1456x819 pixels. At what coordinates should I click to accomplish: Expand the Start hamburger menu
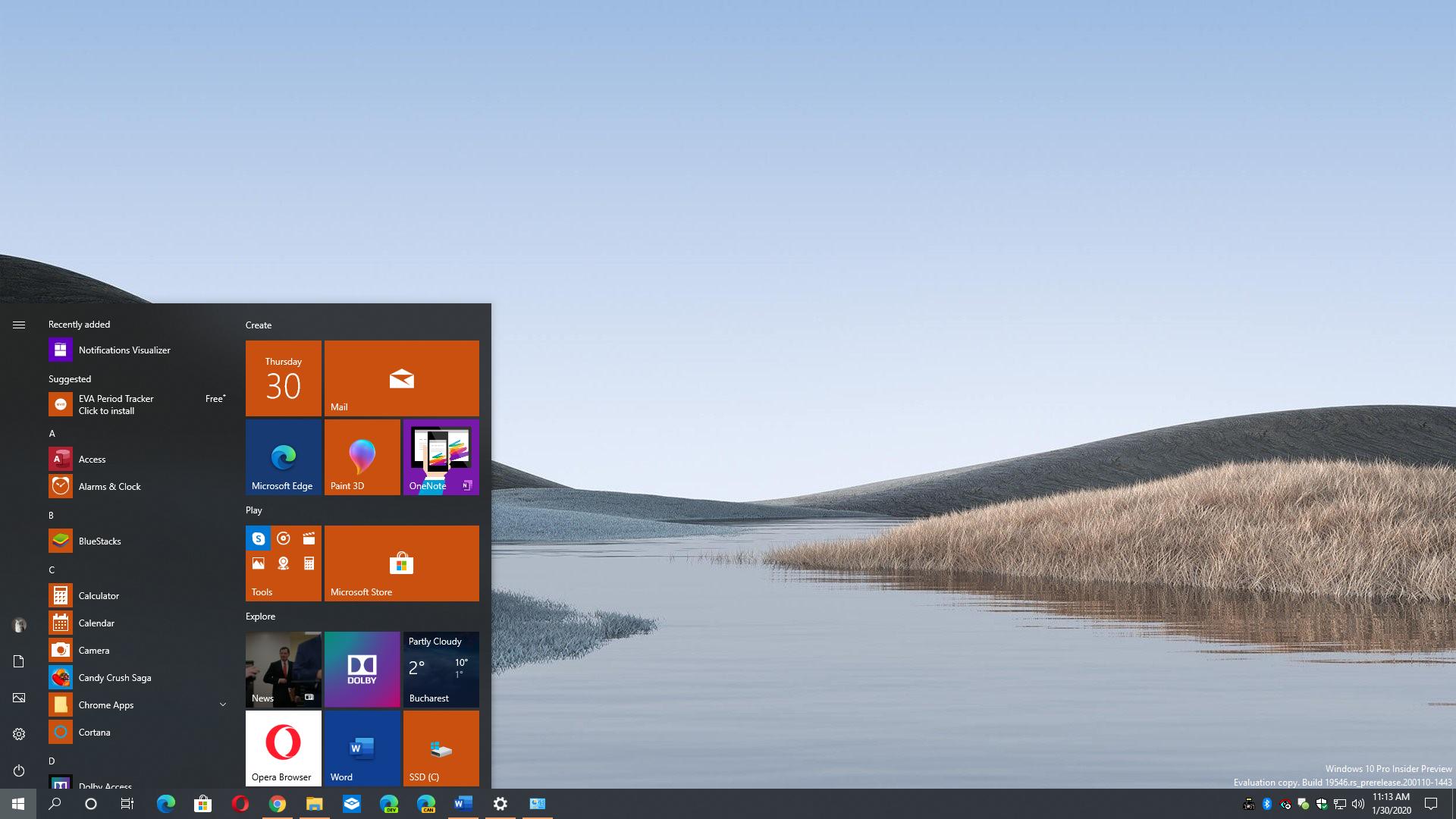[19, 325]
